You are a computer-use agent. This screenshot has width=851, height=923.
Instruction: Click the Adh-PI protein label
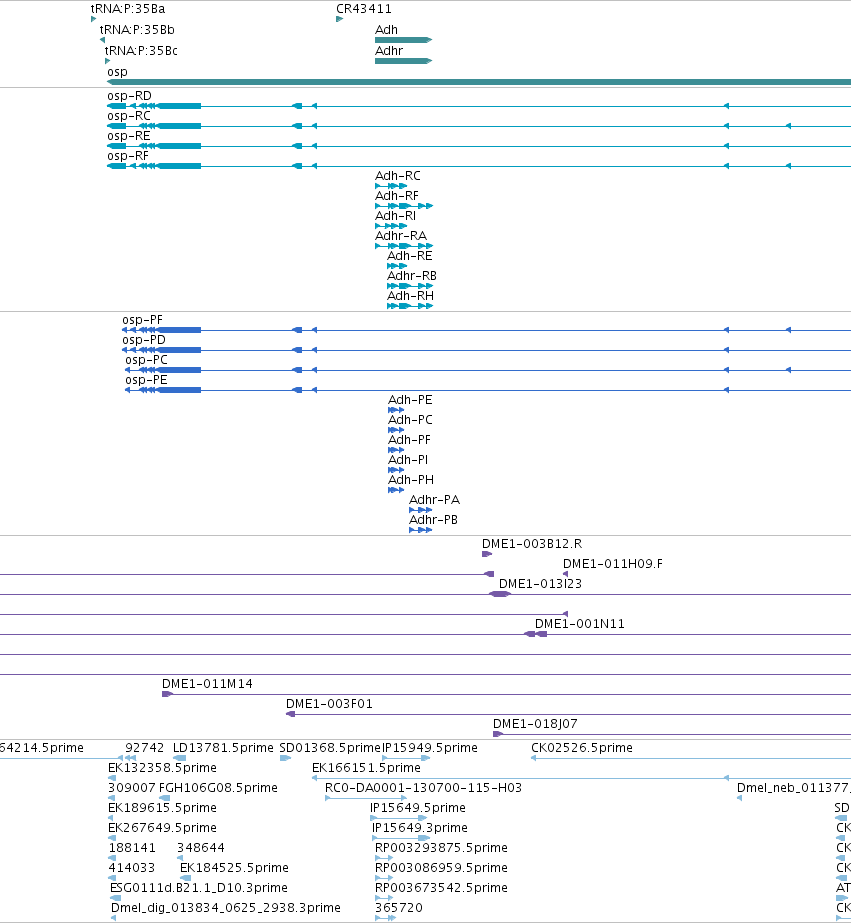click(x=408, y=460)
